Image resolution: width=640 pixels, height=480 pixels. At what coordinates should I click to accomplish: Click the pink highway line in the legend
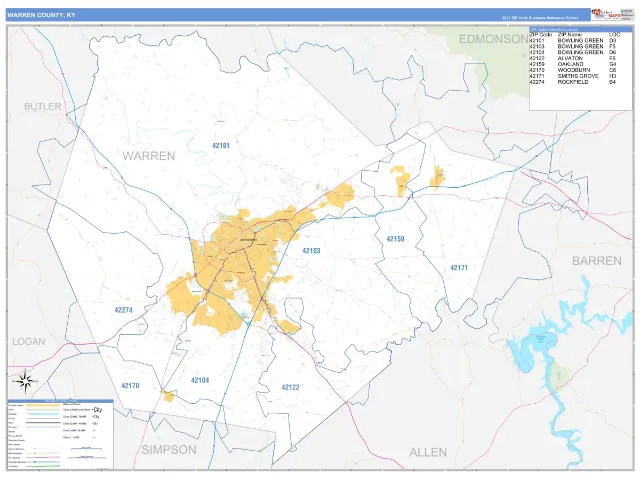(43, 458)
